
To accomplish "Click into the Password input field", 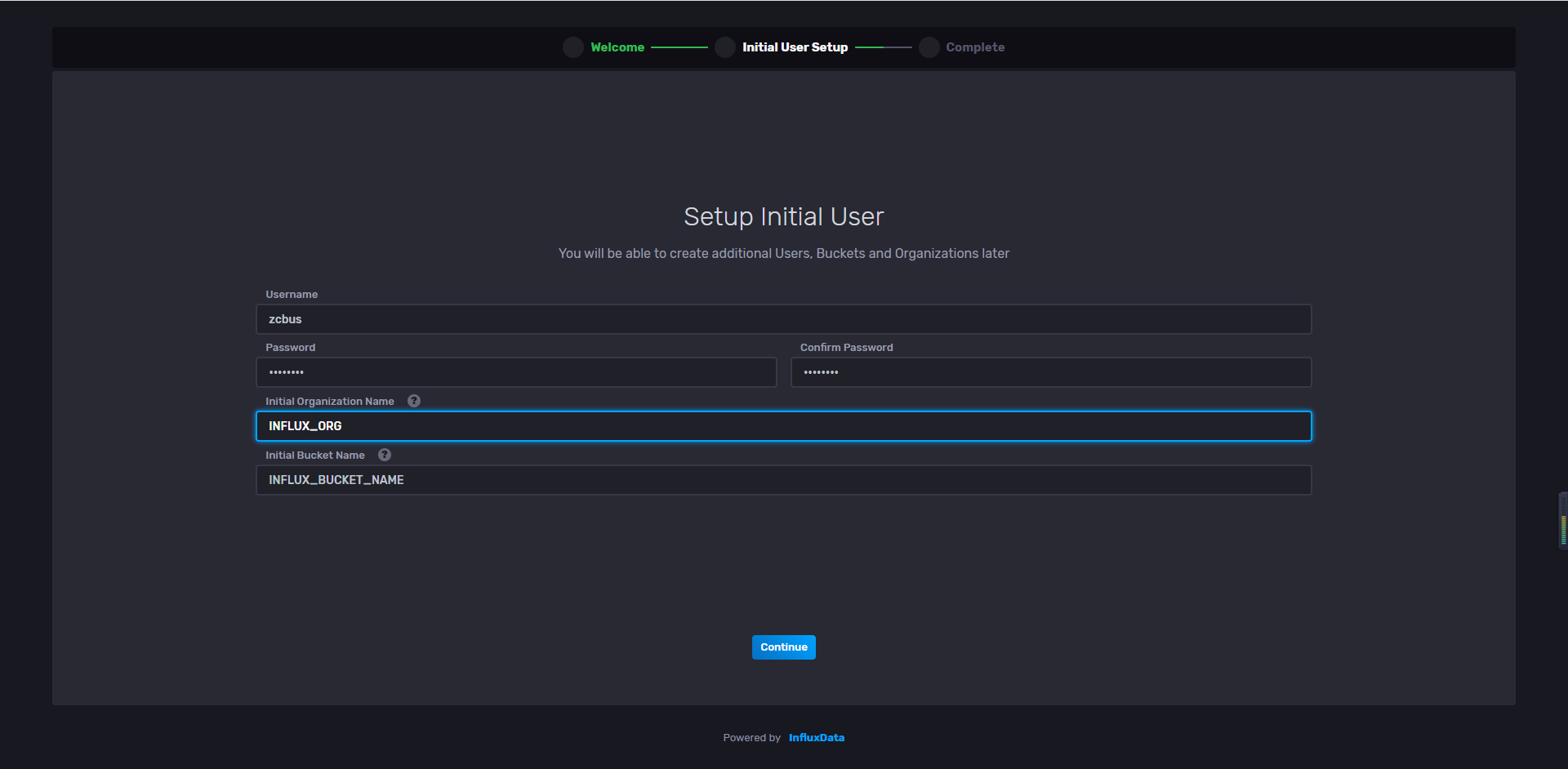I will pyautogui.click(x=516, y=372).
